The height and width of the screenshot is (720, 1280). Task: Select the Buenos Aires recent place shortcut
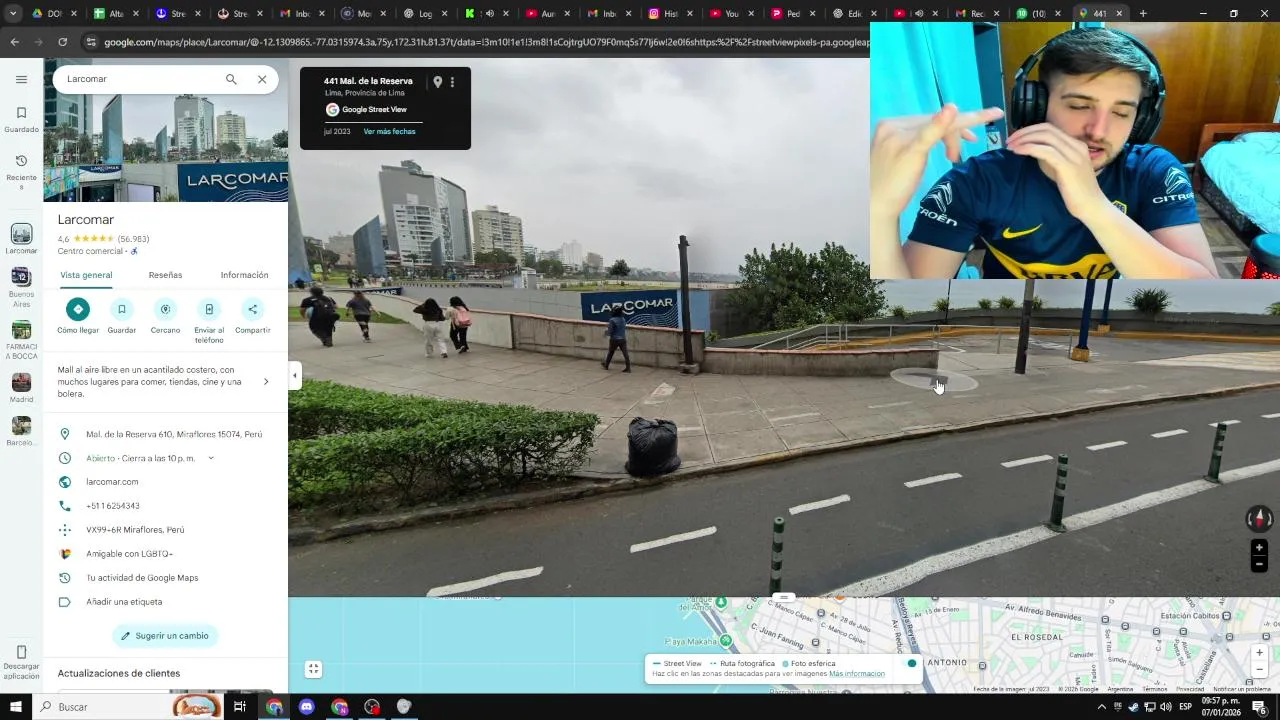point(21,287)
